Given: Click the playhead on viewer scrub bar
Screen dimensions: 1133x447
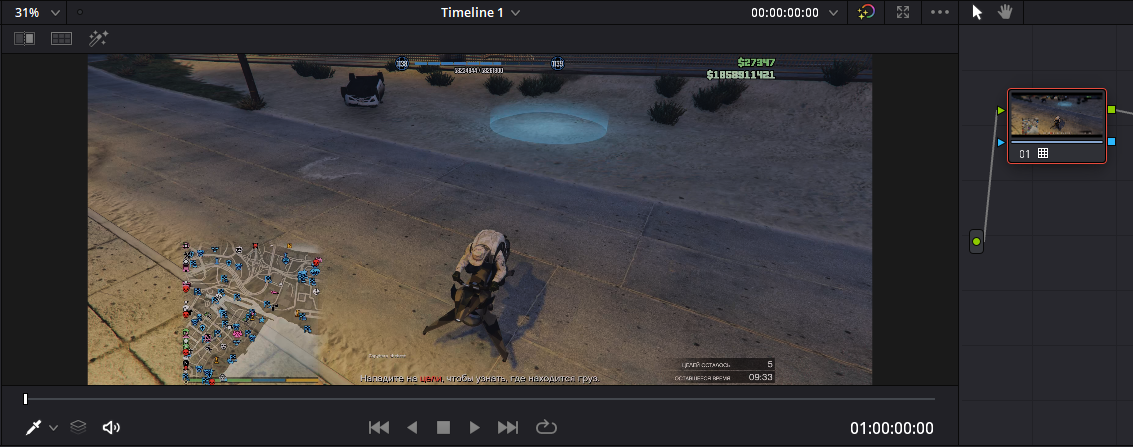Looking at the screenshot, I should point(25,399).
